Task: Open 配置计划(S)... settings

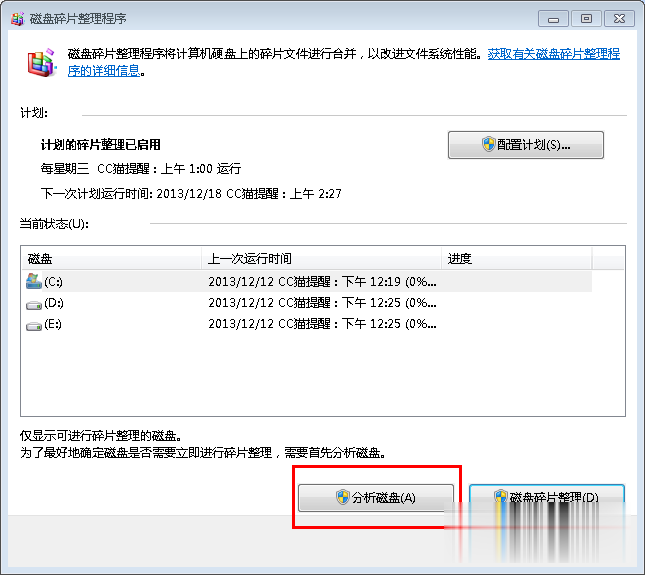Action: pyautogui.click(x=526, y=145)
